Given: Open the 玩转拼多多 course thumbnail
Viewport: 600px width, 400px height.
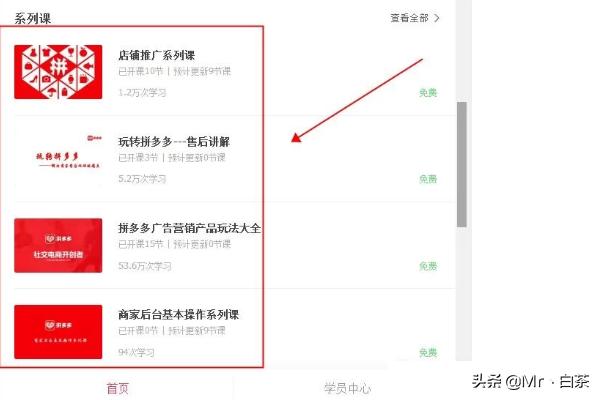Looking at the screenshot, I should pyautogui.click(x=58, y=158).
